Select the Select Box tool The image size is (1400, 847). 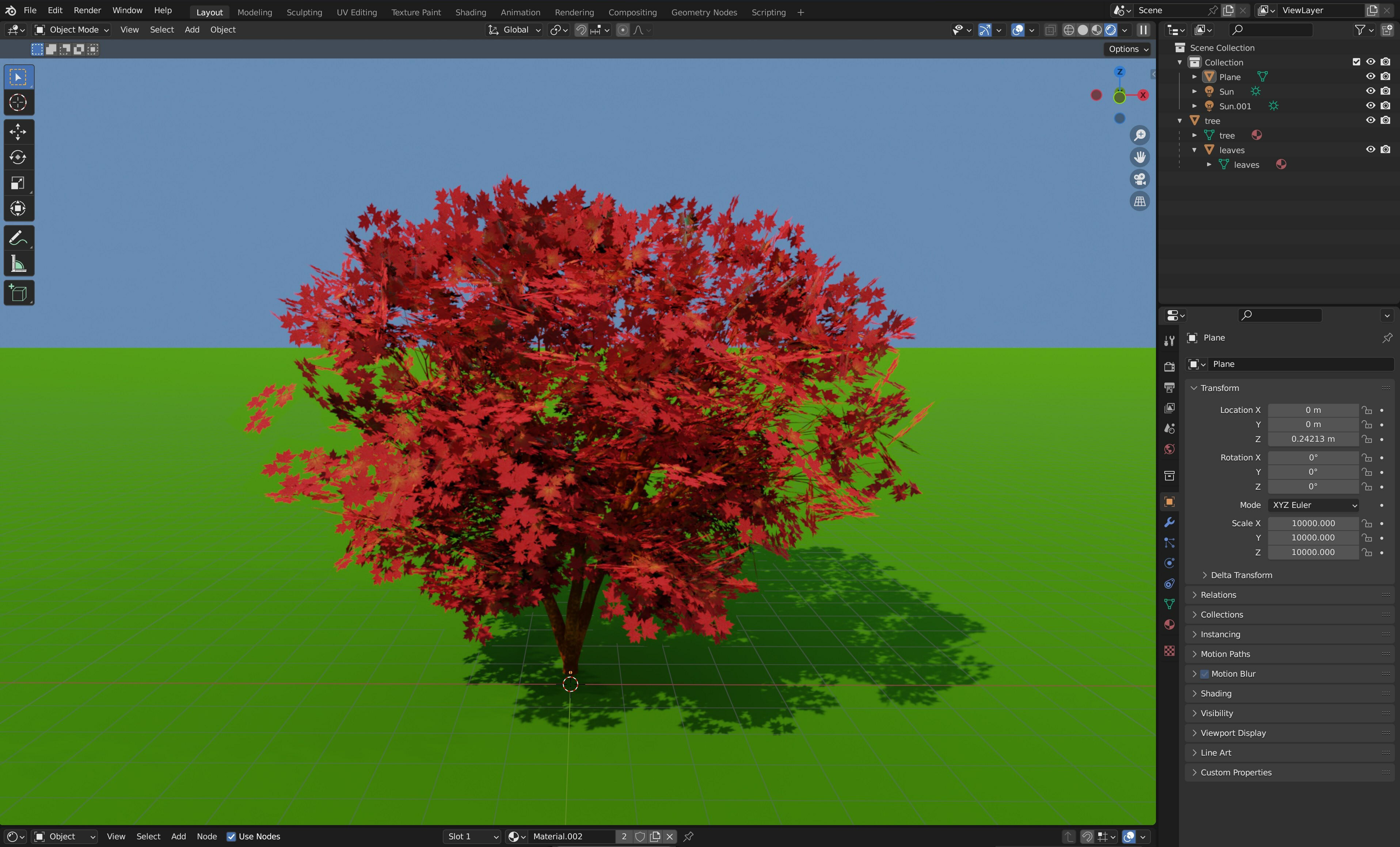point(18,77)
